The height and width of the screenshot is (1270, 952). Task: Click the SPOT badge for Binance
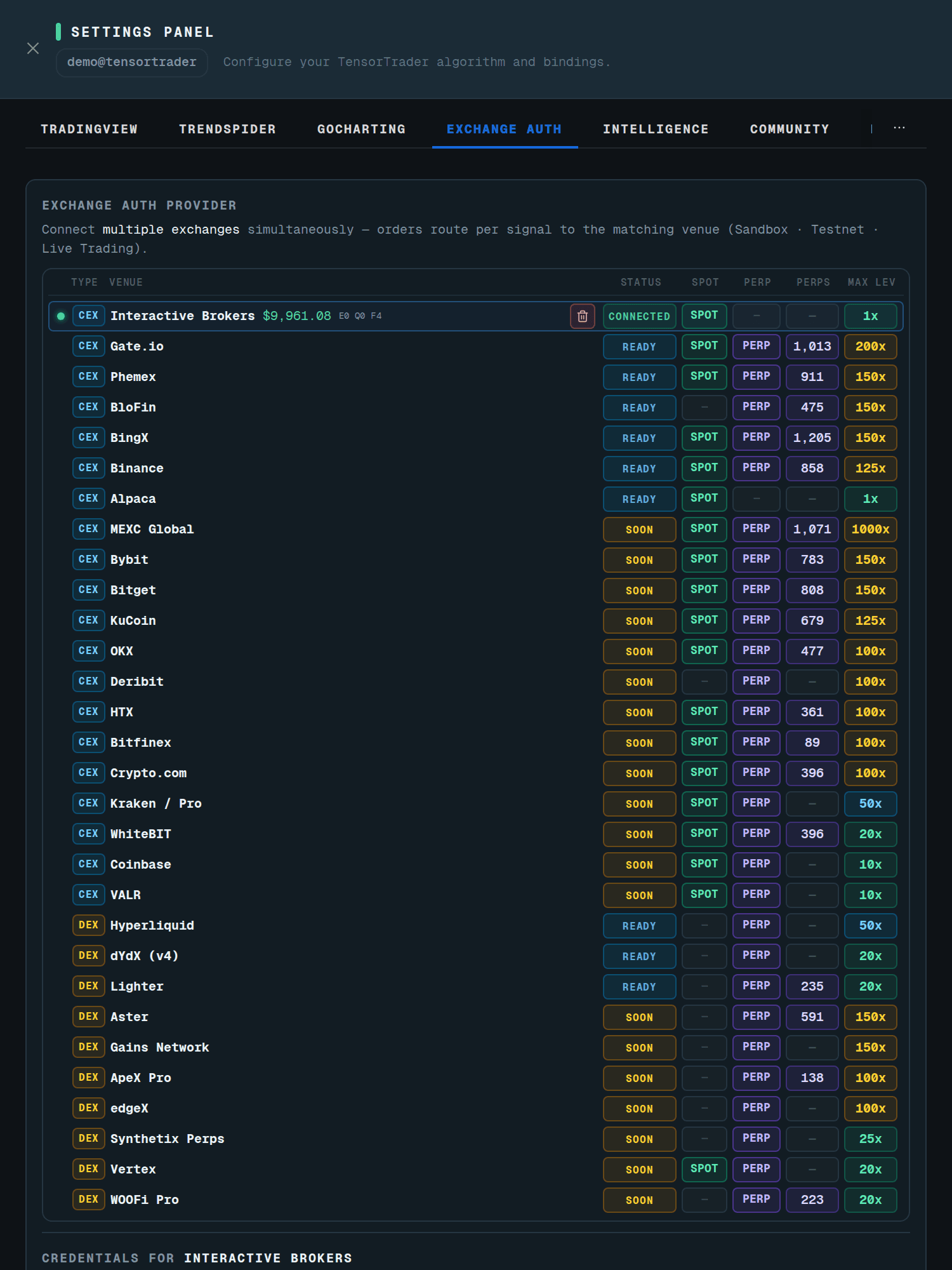704,469
